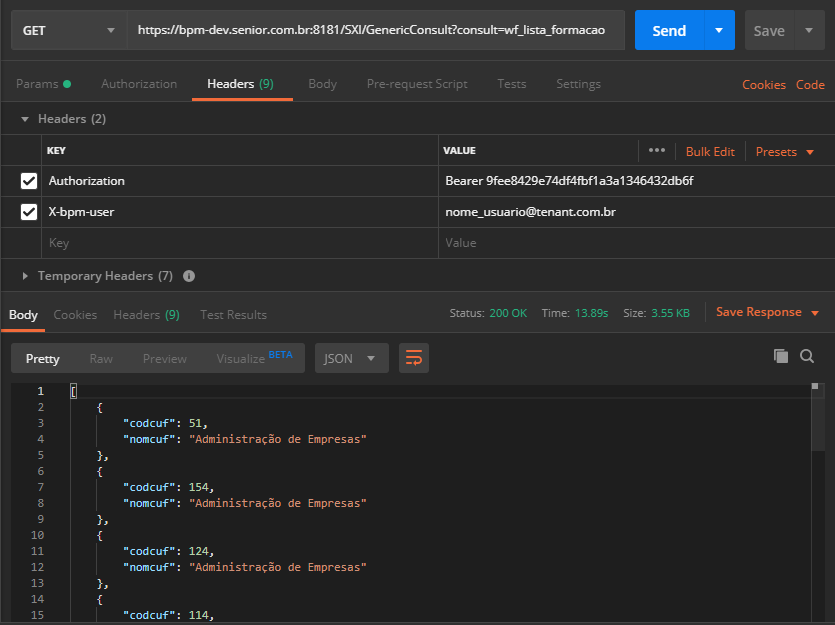Click the wrap lines icon in response toolbar
The width and height of the screenshot is (835, 625).
point(413,358)
